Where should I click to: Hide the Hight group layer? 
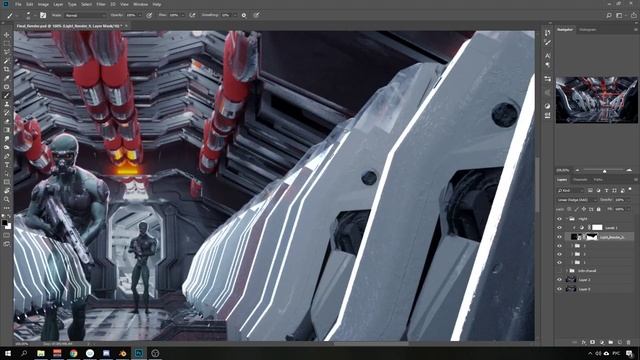click(560, 219)
